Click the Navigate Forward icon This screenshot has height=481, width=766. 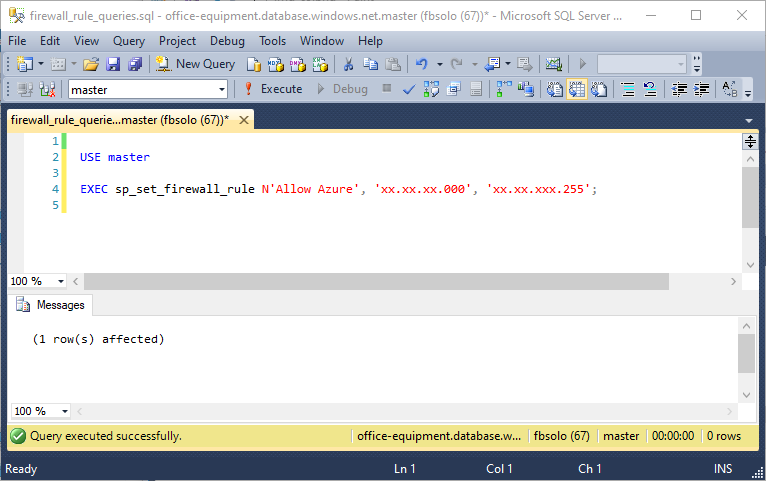point(525,64)
